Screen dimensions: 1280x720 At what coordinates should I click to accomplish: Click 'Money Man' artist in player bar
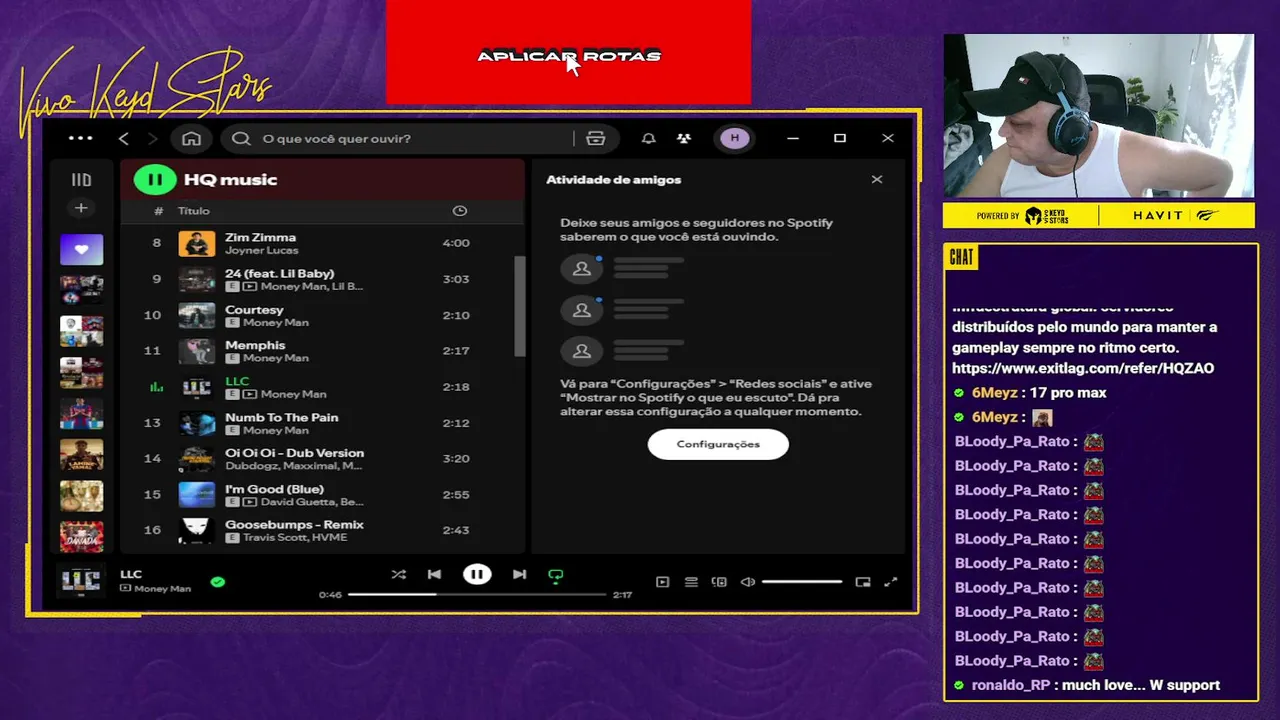(x=162, y=589)
